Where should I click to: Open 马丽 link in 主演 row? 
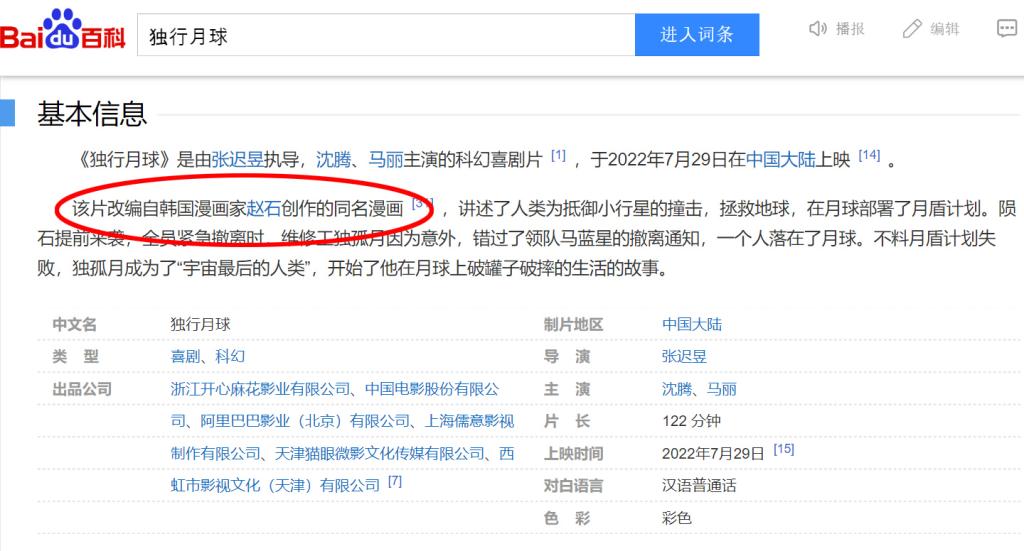(x=722, y=389)
